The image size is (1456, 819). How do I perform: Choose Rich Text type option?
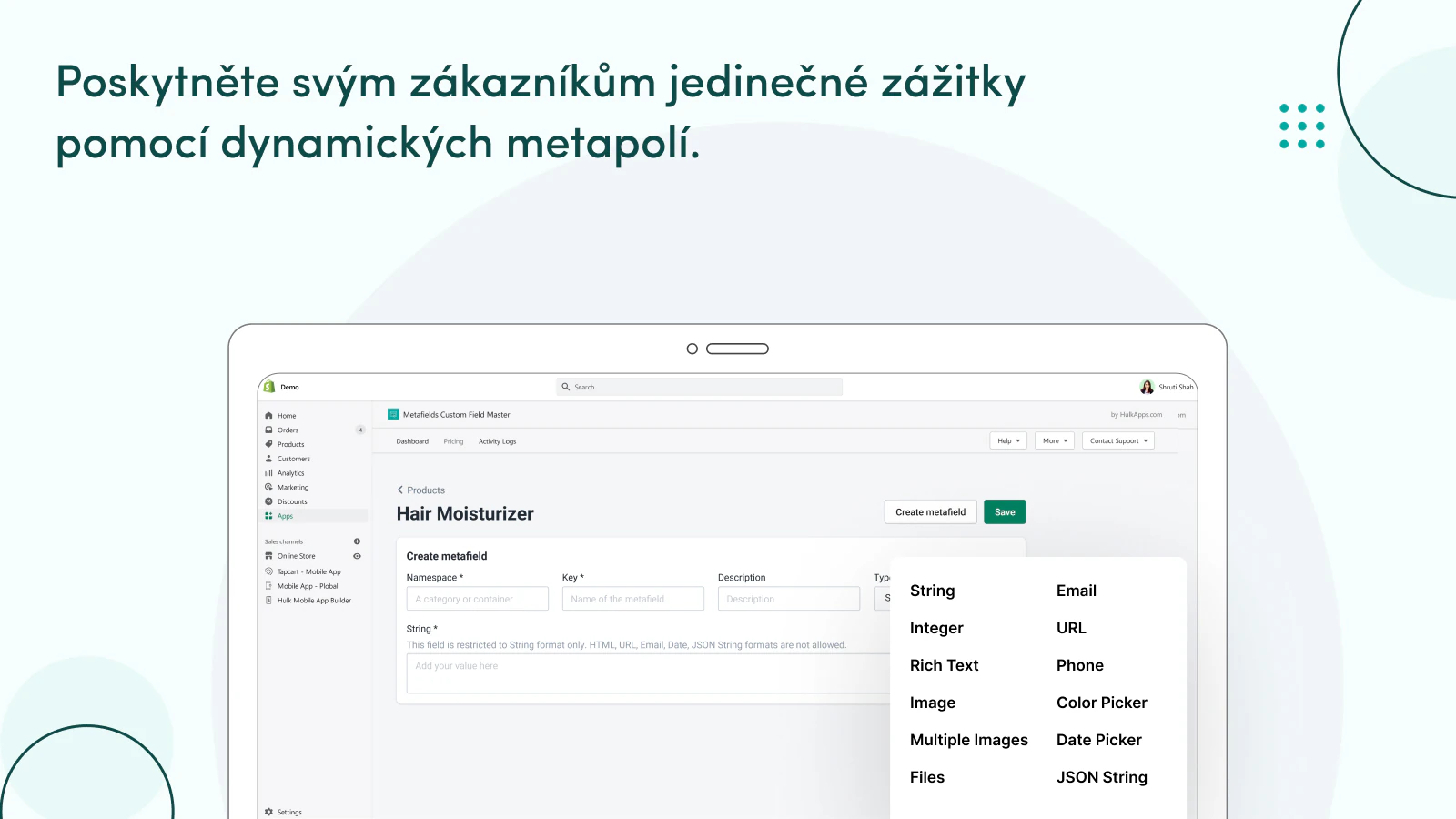(x=944, y=665)
